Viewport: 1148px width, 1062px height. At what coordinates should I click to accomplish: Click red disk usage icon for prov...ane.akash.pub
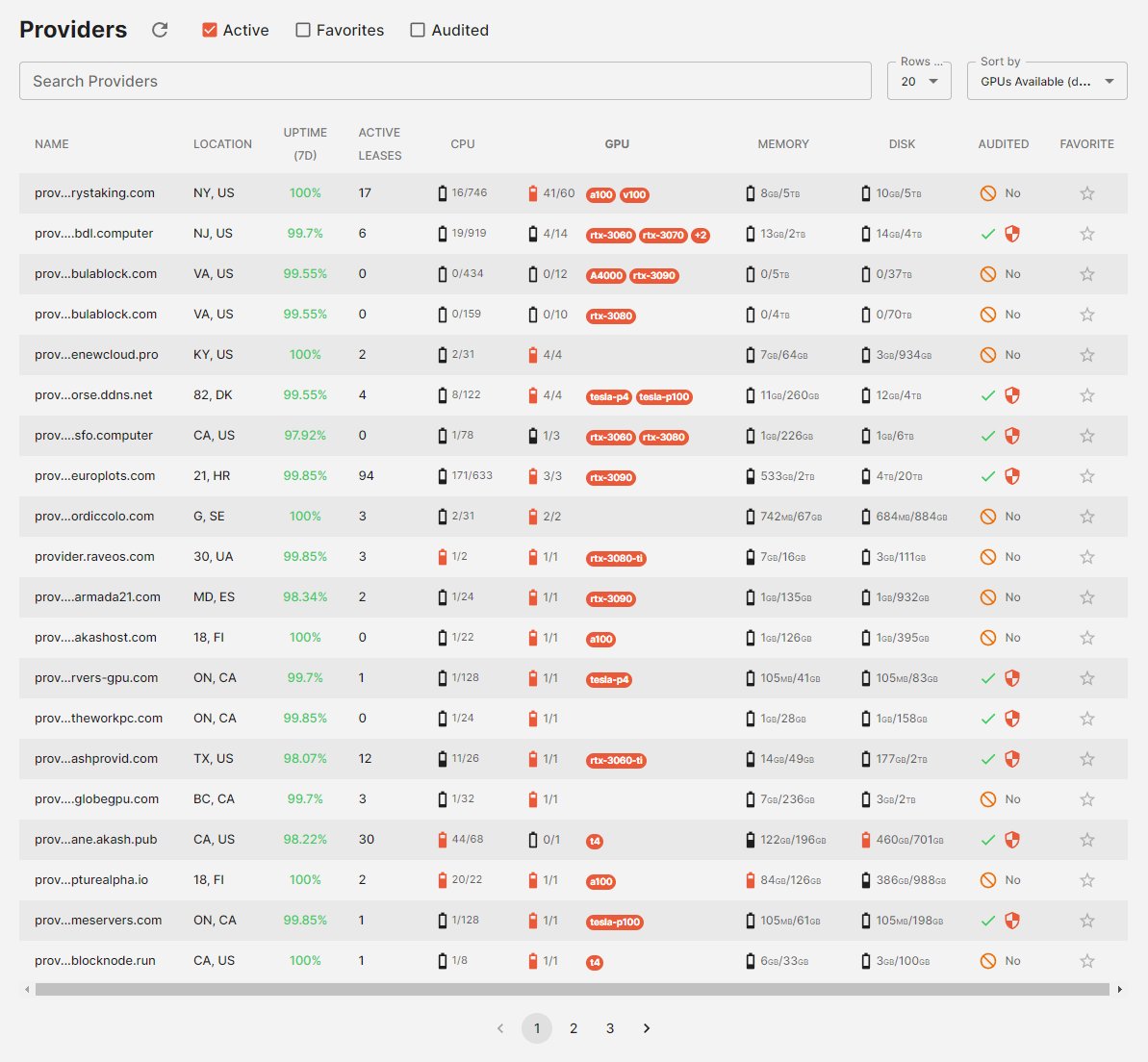[866, 840]
